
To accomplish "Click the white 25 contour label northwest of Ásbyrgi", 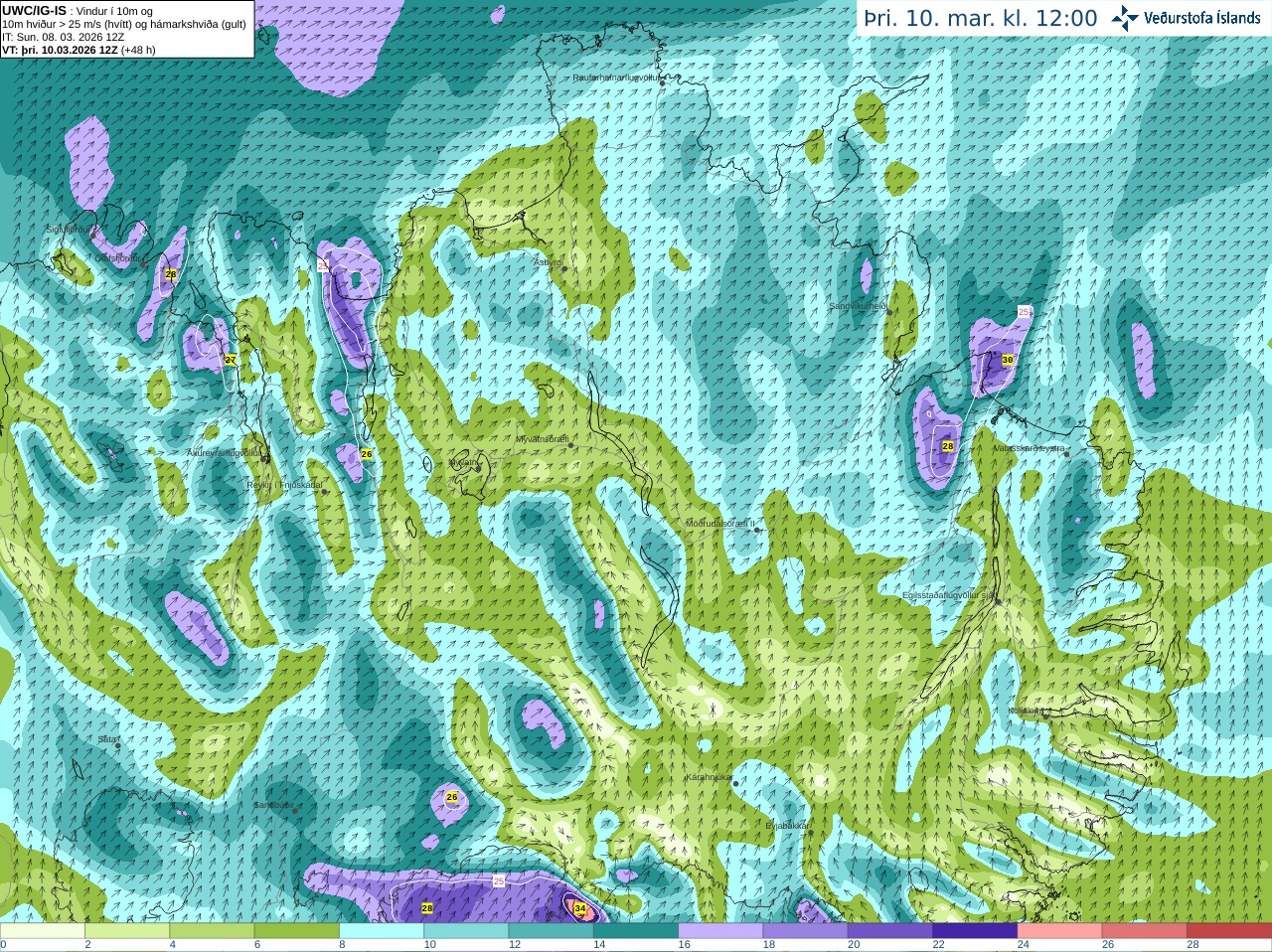I will [x=323, y=265].
